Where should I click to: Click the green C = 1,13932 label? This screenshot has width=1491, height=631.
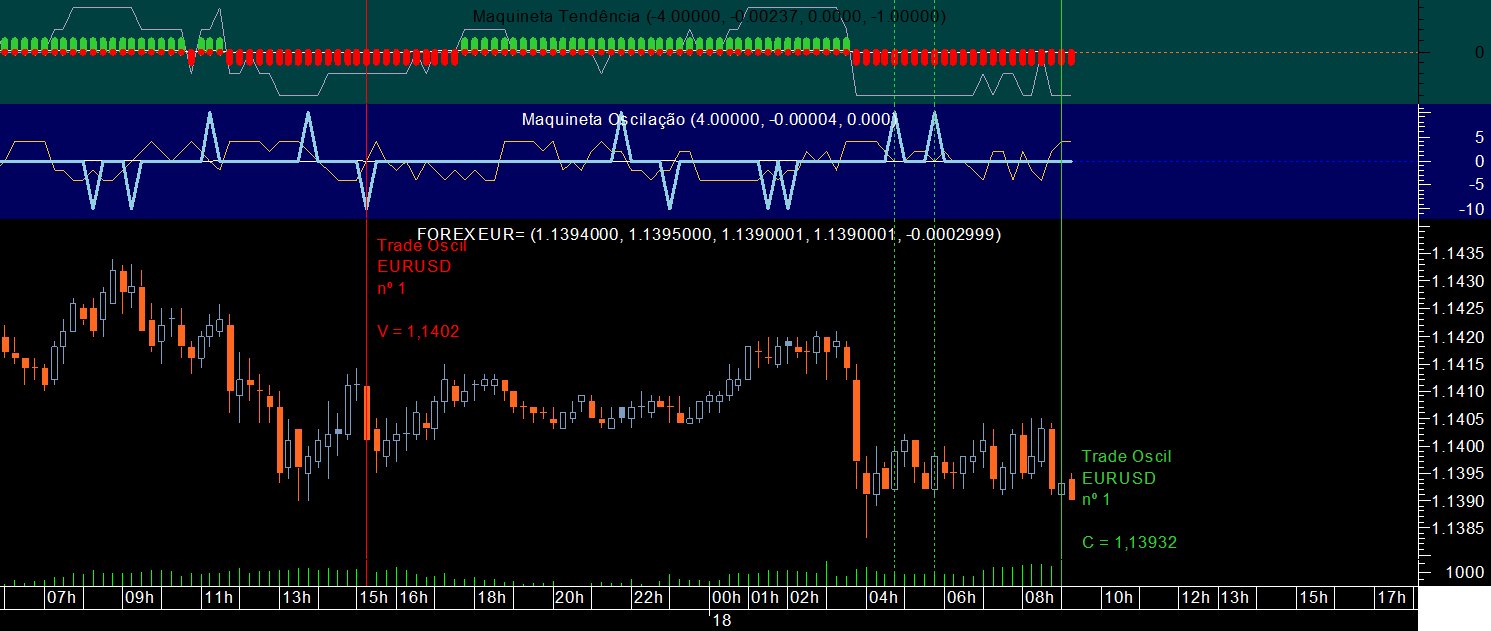click(x=1129, y=543)
